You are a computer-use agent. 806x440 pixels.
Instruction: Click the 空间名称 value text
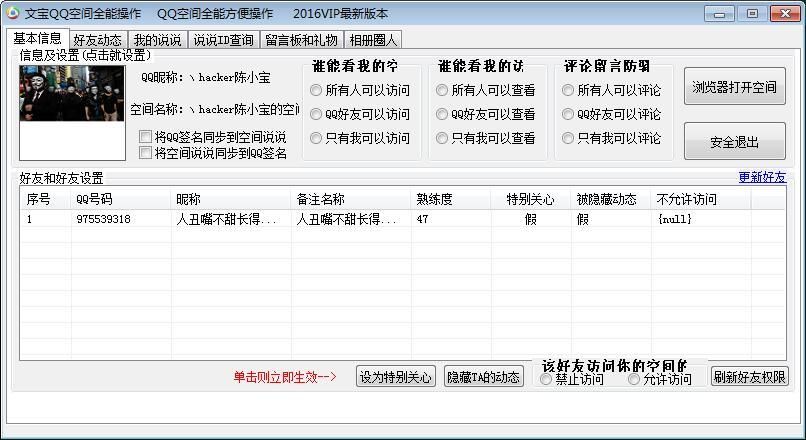(244, 109)
